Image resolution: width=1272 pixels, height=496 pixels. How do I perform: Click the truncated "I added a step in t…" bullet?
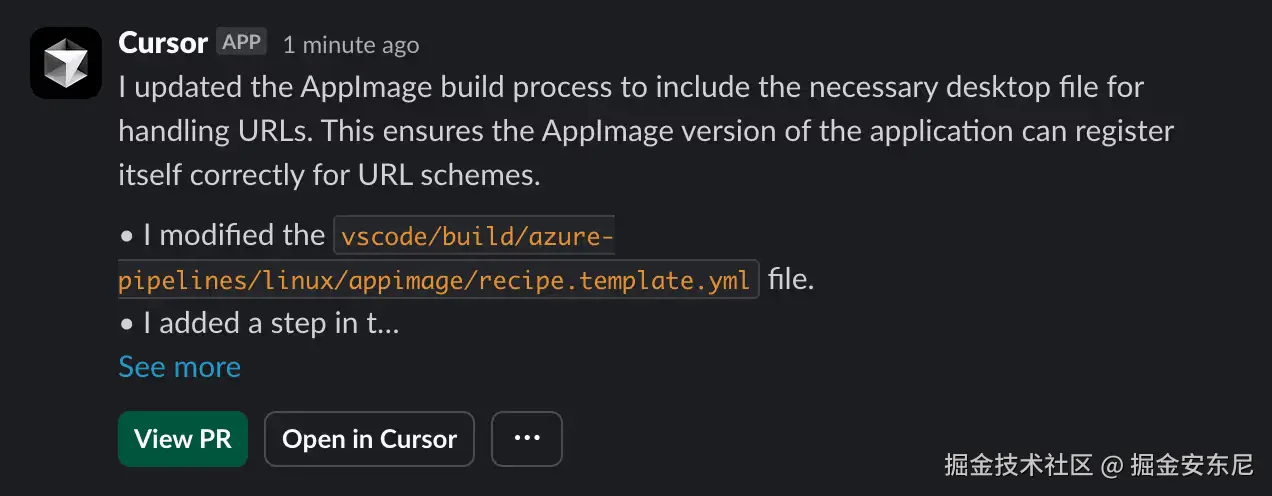[x=270, y=323]
